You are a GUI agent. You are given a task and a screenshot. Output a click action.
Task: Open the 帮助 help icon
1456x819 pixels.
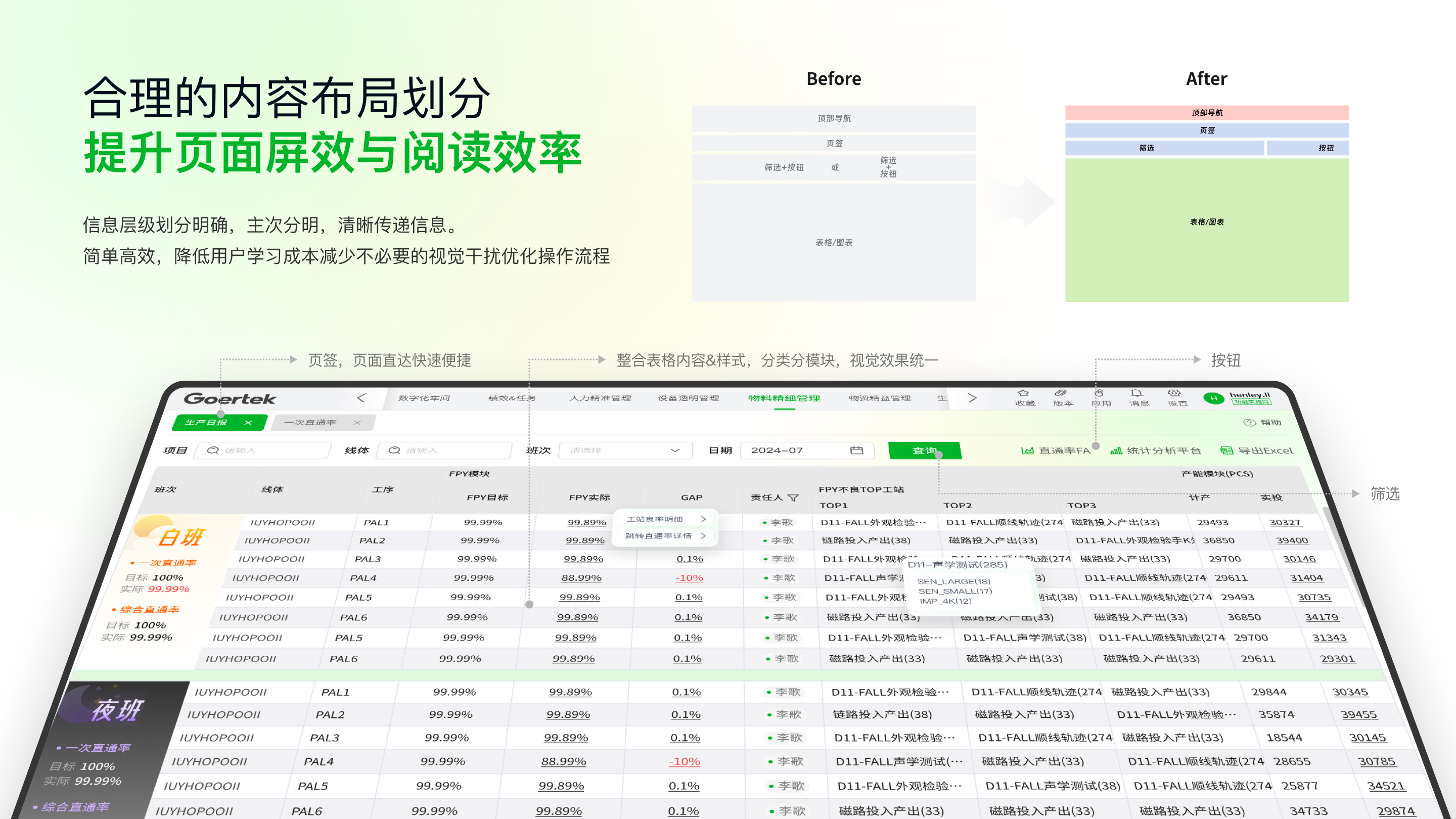[1249, 423]
